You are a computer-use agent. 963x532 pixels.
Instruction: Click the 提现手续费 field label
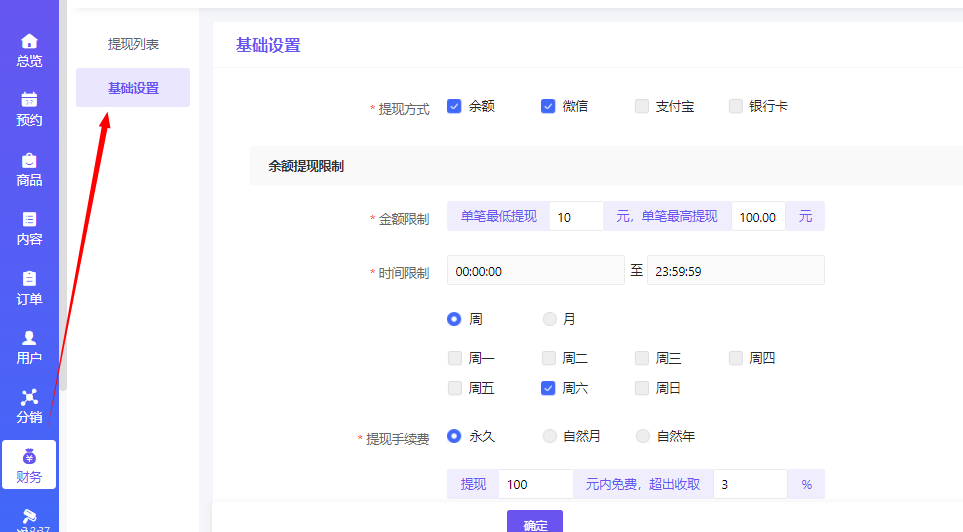point(397,439)
